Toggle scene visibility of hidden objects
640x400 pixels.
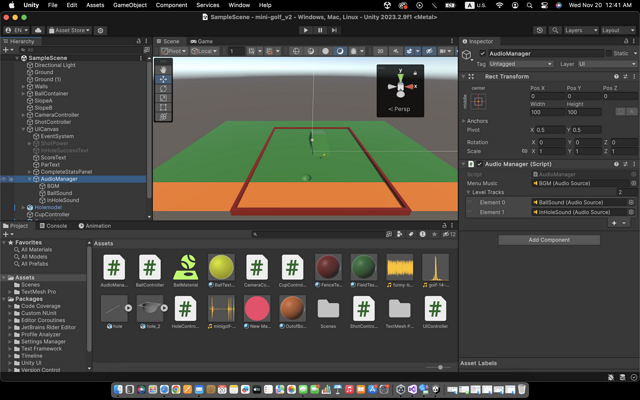click(x=429, y=51)
